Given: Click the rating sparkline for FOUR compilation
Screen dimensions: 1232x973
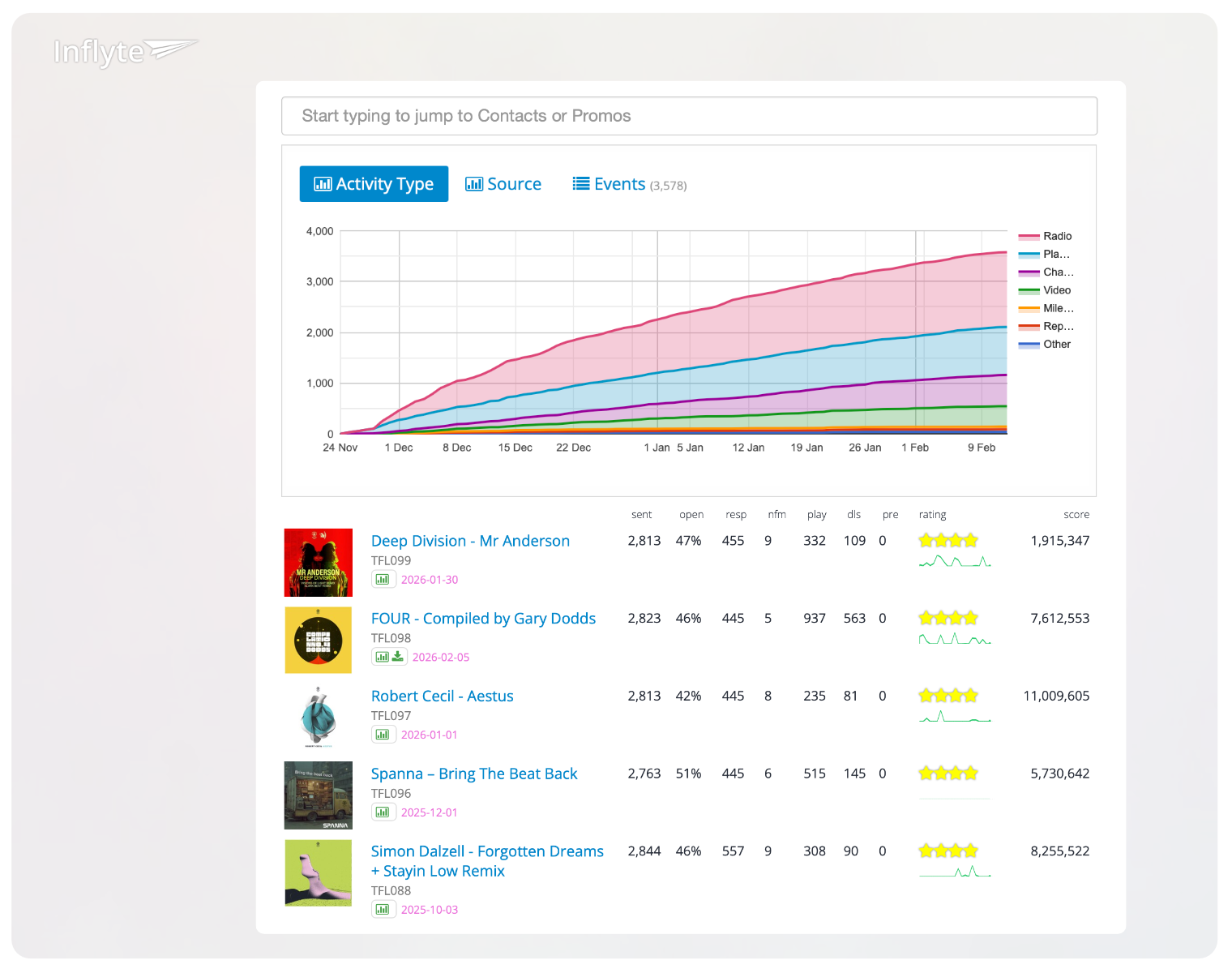Looking at the screenshot, I should click(954, 640).
